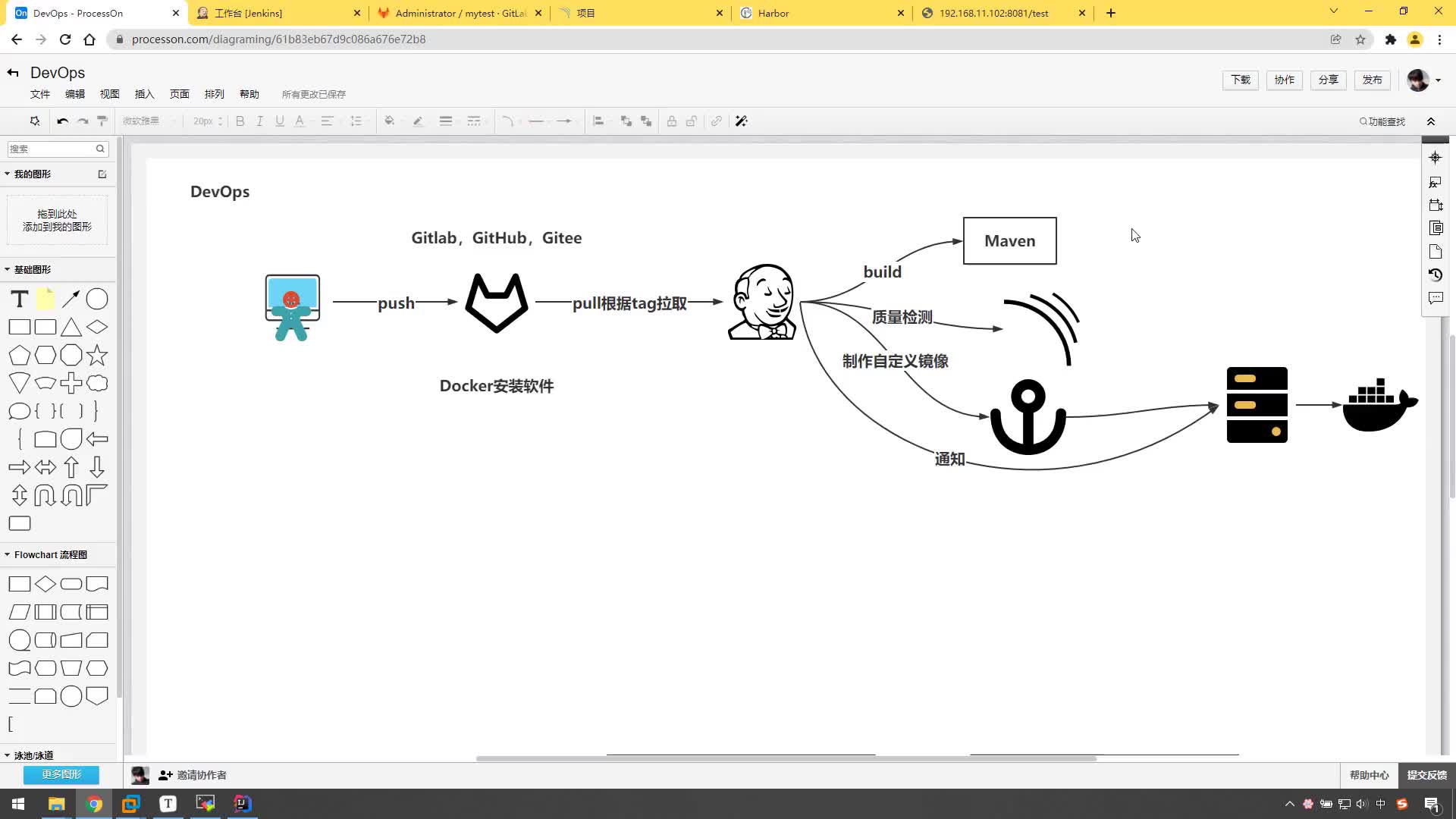Select the Text shape tool
1456x819 pixels.
pyautogui.click(x=20, y=299)
